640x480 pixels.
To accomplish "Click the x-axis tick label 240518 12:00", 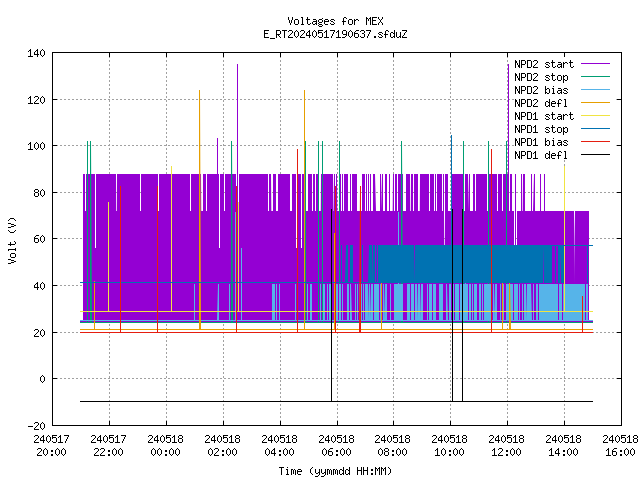I will 506,446.
